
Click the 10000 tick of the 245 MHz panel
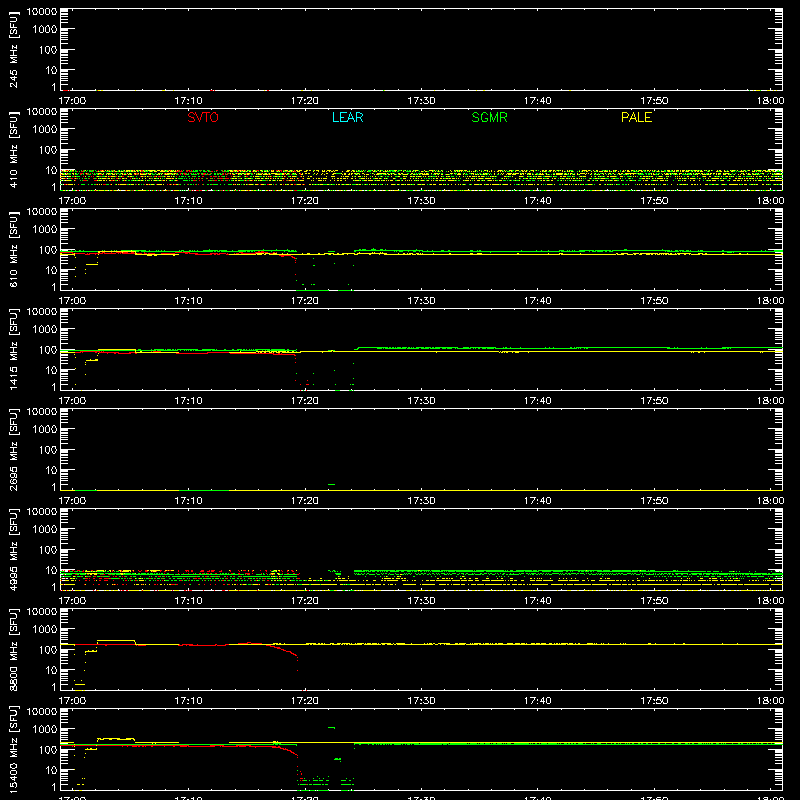pos(42,12)
